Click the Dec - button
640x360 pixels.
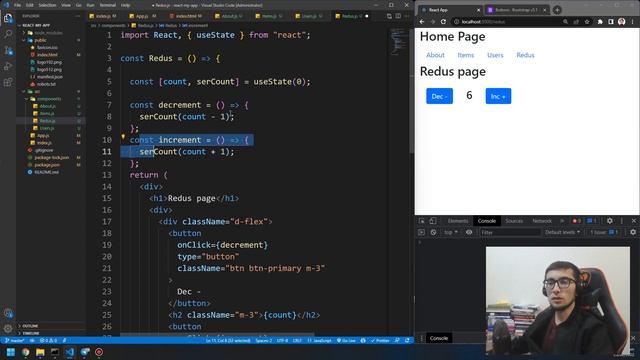coord(439,96)
